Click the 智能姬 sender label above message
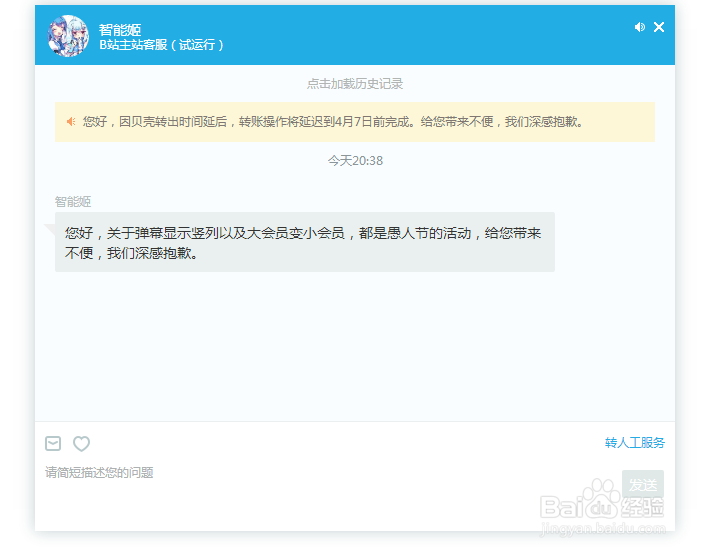The width and height of the screenshot is (704, 554). (x=73, y=202)
